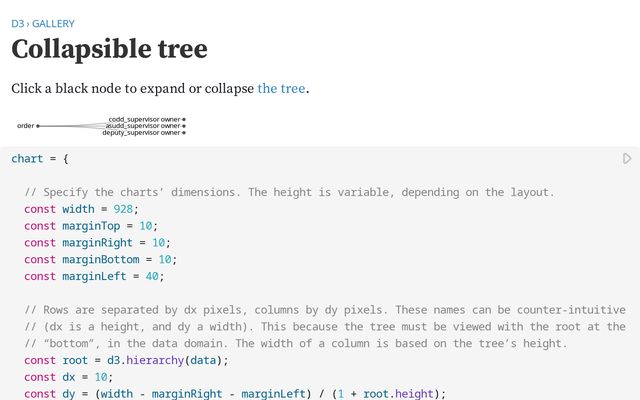Screen dimensions: 640x400
Task: Open the D3 breadcrumb link
Action: [17, 23]
